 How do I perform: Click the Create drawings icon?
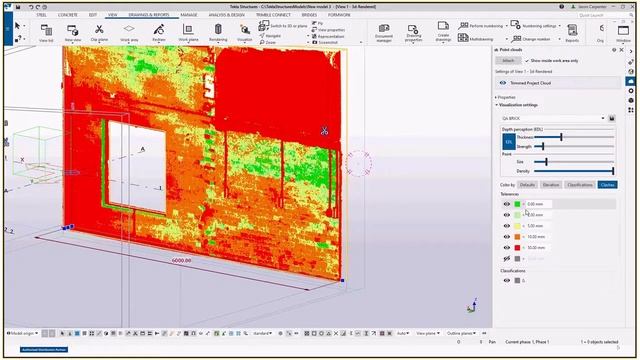443,32
